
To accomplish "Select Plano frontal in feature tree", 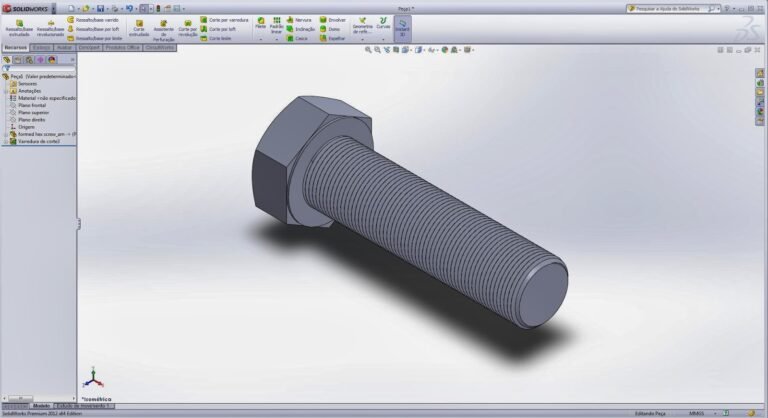I will 32,105.
